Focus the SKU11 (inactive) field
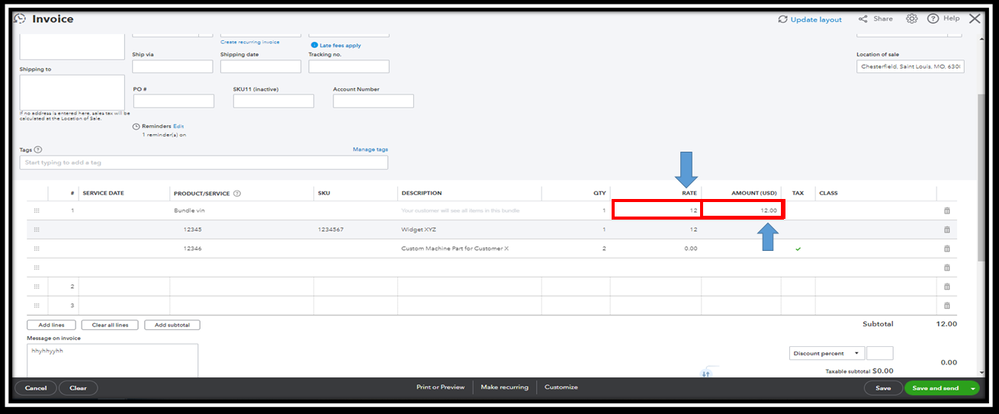Image resolution: width=999 pixels, height=414 pixels. [x=274, y=101]
